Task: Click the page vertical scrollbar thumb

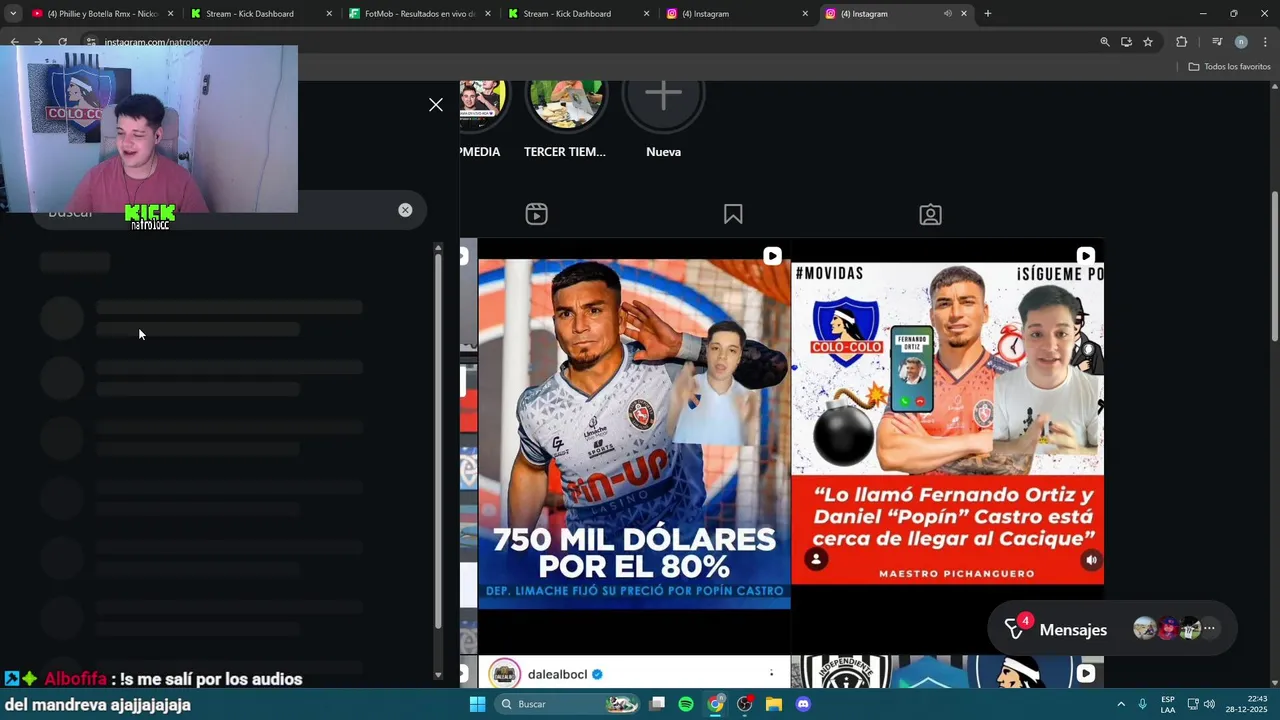Action: 1275,268
